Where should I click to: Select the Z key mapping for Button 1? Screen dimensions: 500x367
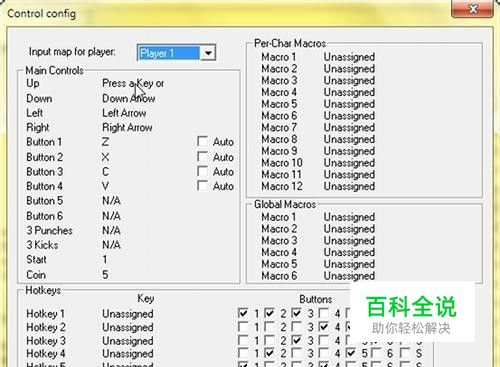pos(105,142)
